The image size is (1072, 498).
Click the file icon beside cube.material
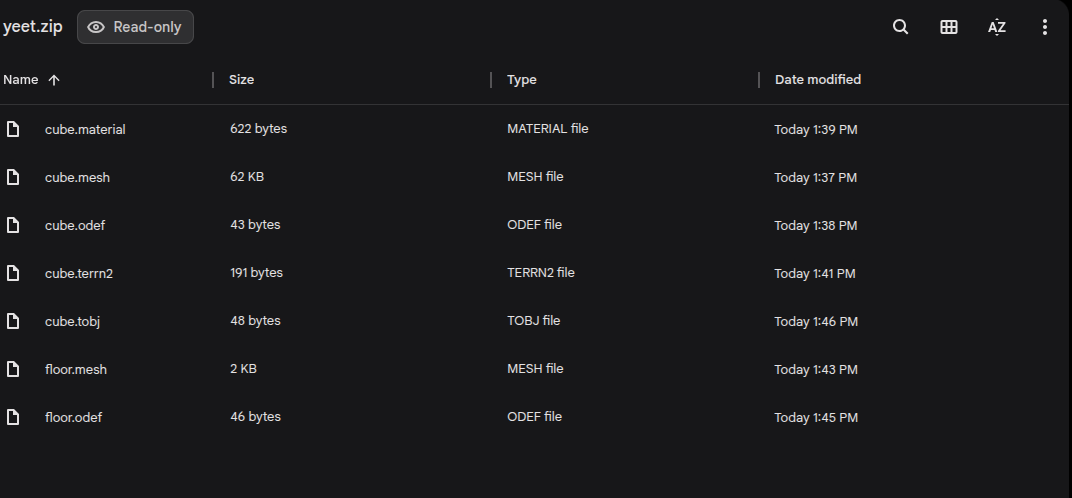(13, 129)
